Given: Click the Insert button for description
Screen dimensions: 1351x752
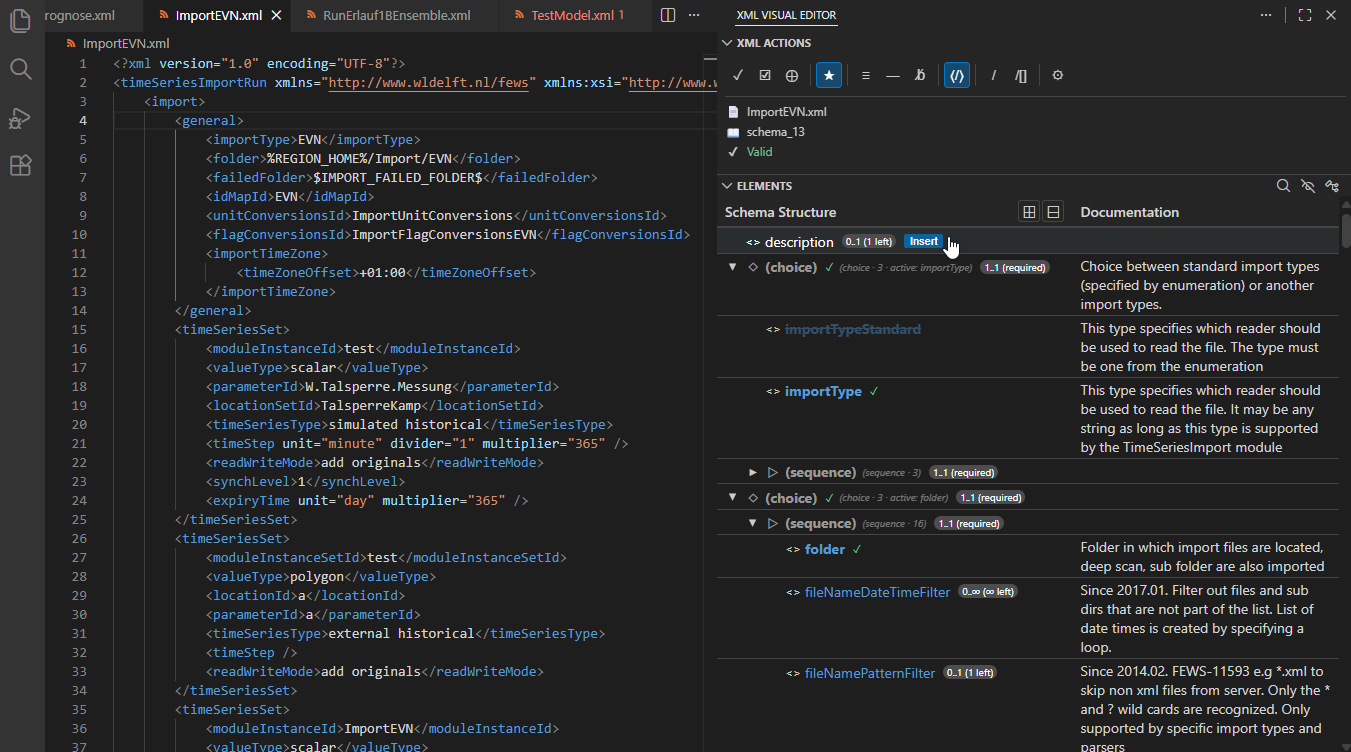Looking at the screenshot, I should [924, 241].
